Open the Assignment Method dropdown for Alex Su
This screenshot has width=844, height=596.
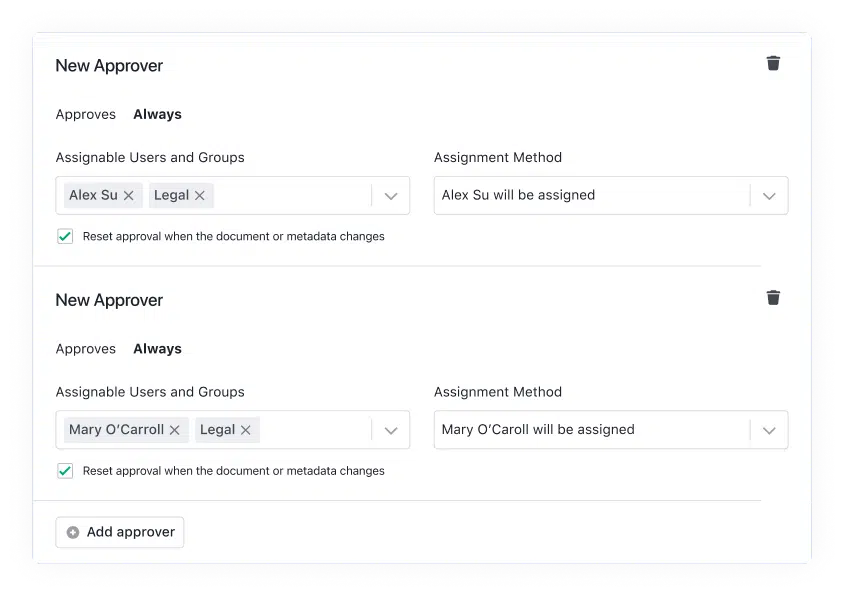pos(769,195)
